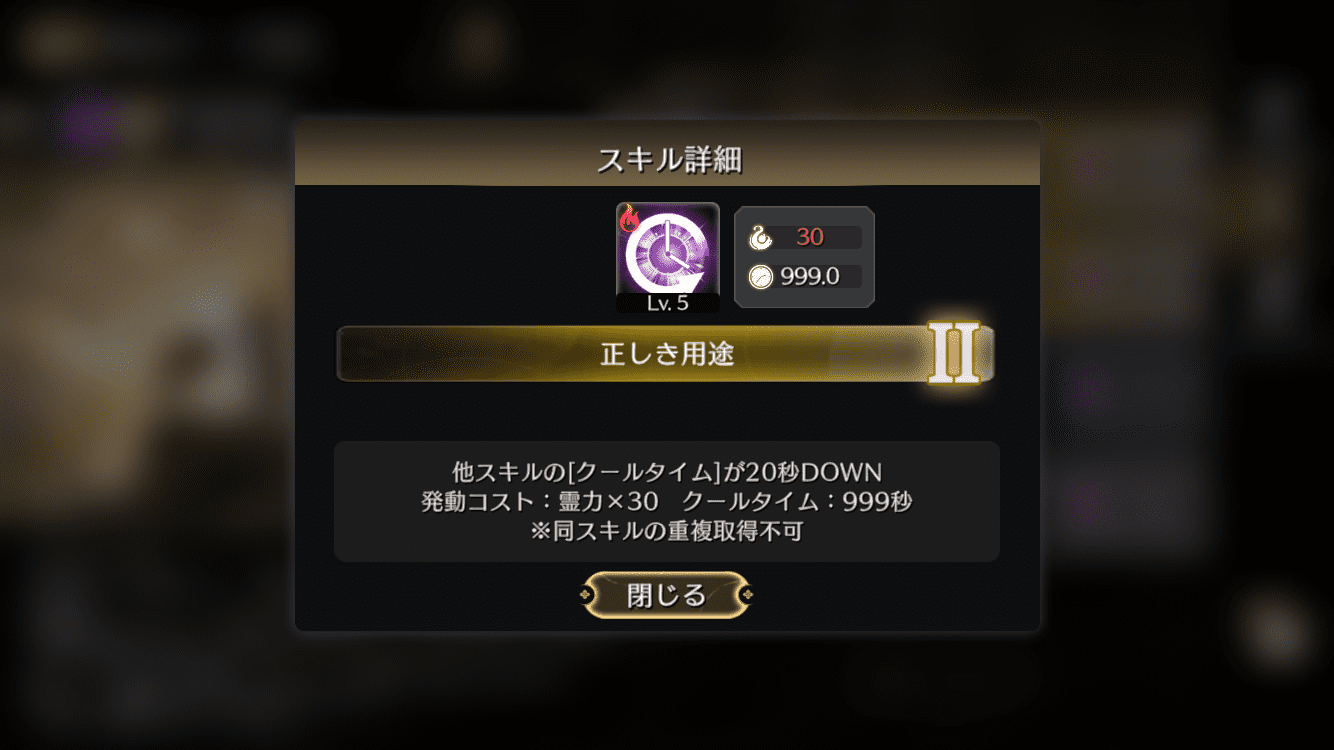The width and height of the screenshot is (1334, 750).
Task: Click the ※同スキルの重複取得不可 note
Action: [667, 531]
